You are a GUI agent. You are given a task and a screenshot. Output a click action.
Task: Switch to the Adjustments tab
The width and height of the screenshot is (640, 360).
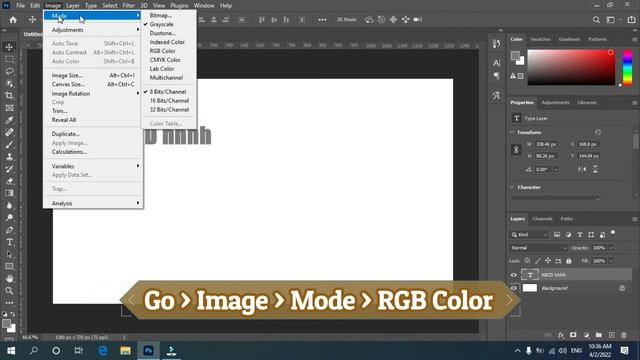pos(555,102)
